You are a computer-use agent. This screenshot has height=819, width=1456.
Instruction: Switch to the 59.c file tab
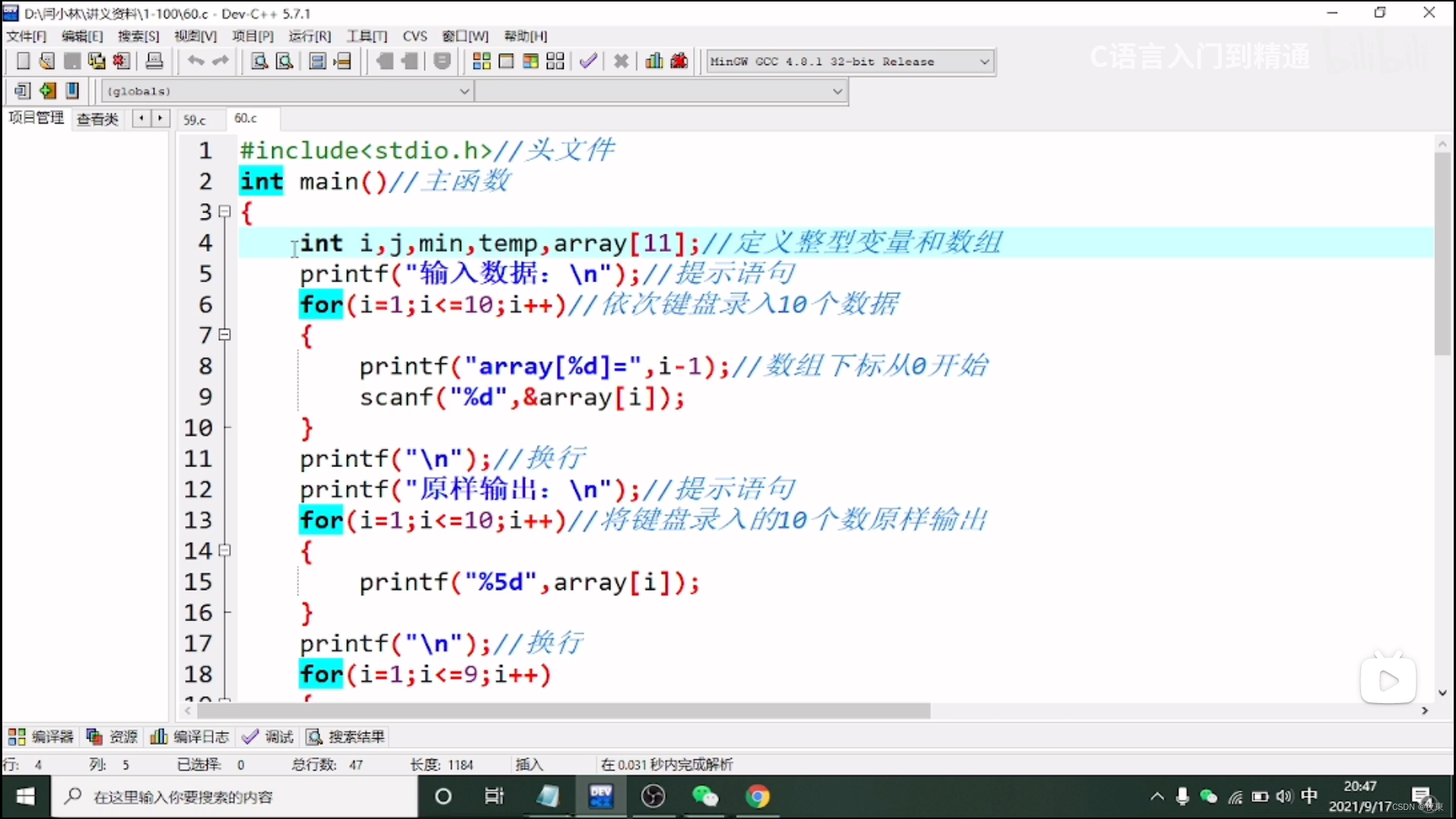pos(195,120)
